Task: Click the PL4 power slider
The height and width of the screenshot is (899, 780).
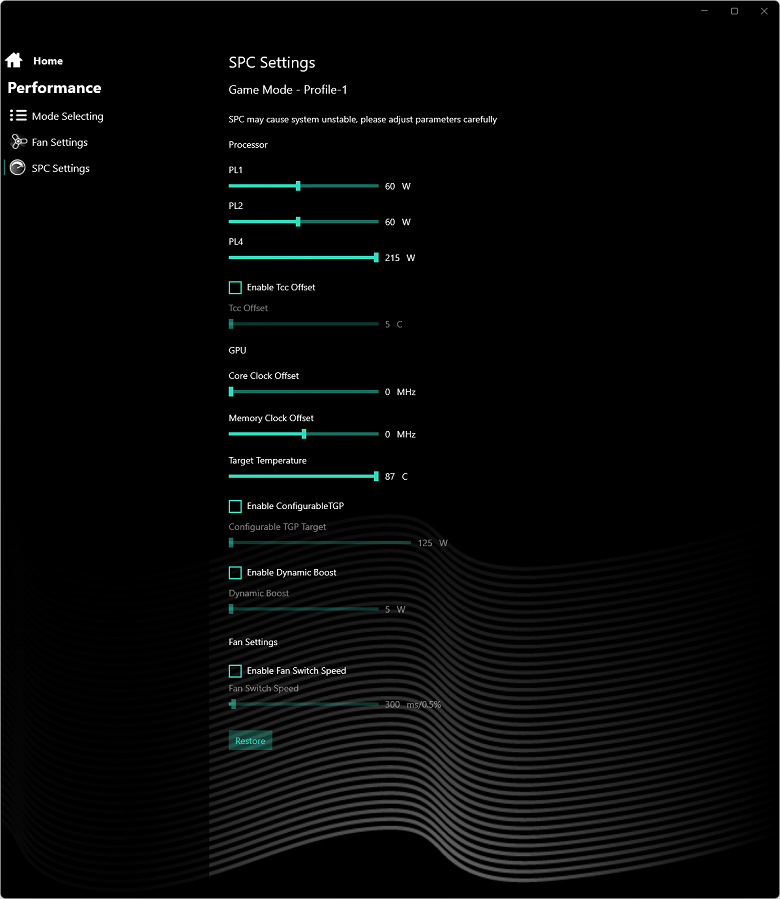Action: pyautogui.click(x=303, y=257)
